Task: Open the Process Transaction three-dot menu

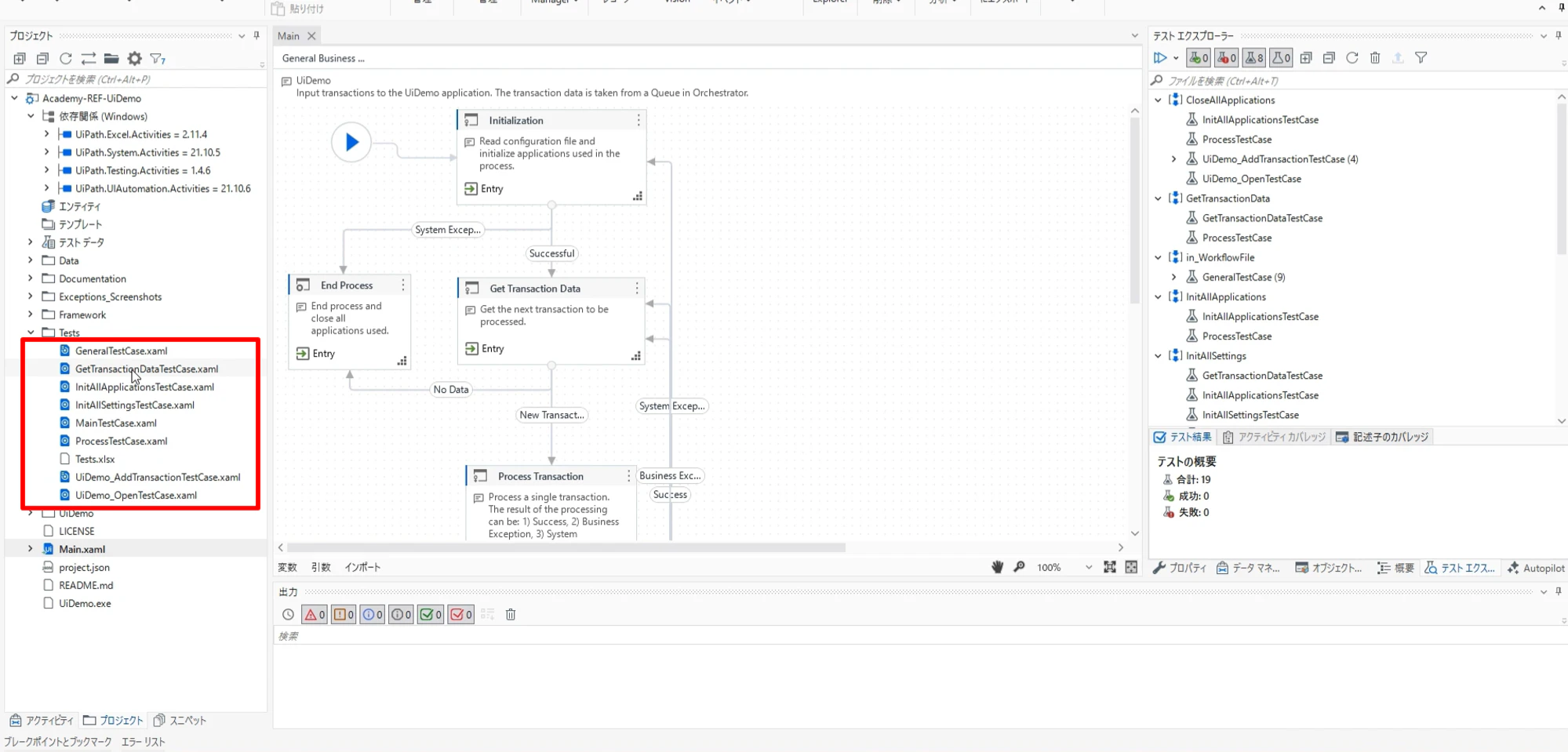Action: [x=628, y=476]
